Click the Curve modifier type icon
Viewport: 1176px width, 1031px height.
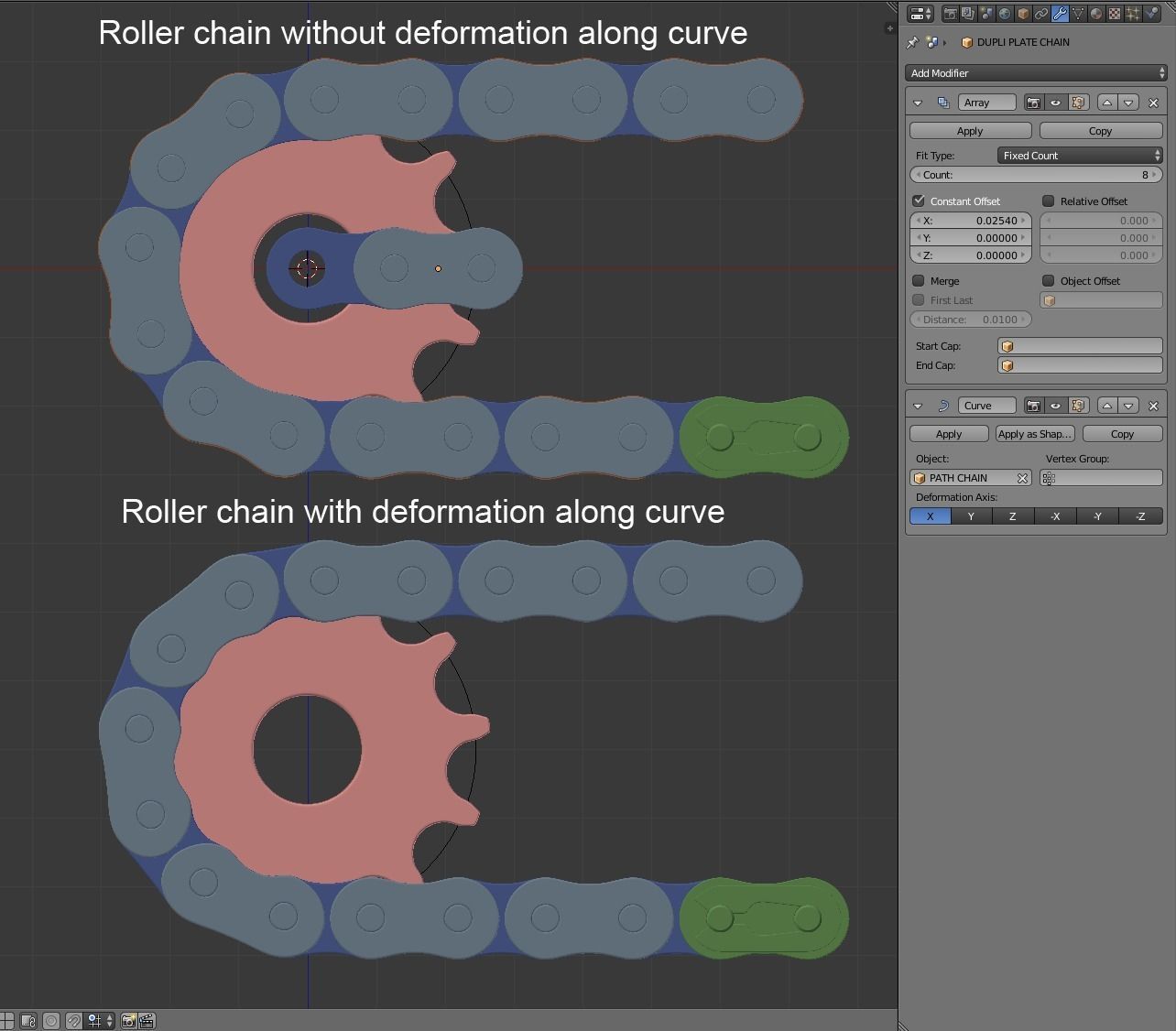tap(942, 406)
